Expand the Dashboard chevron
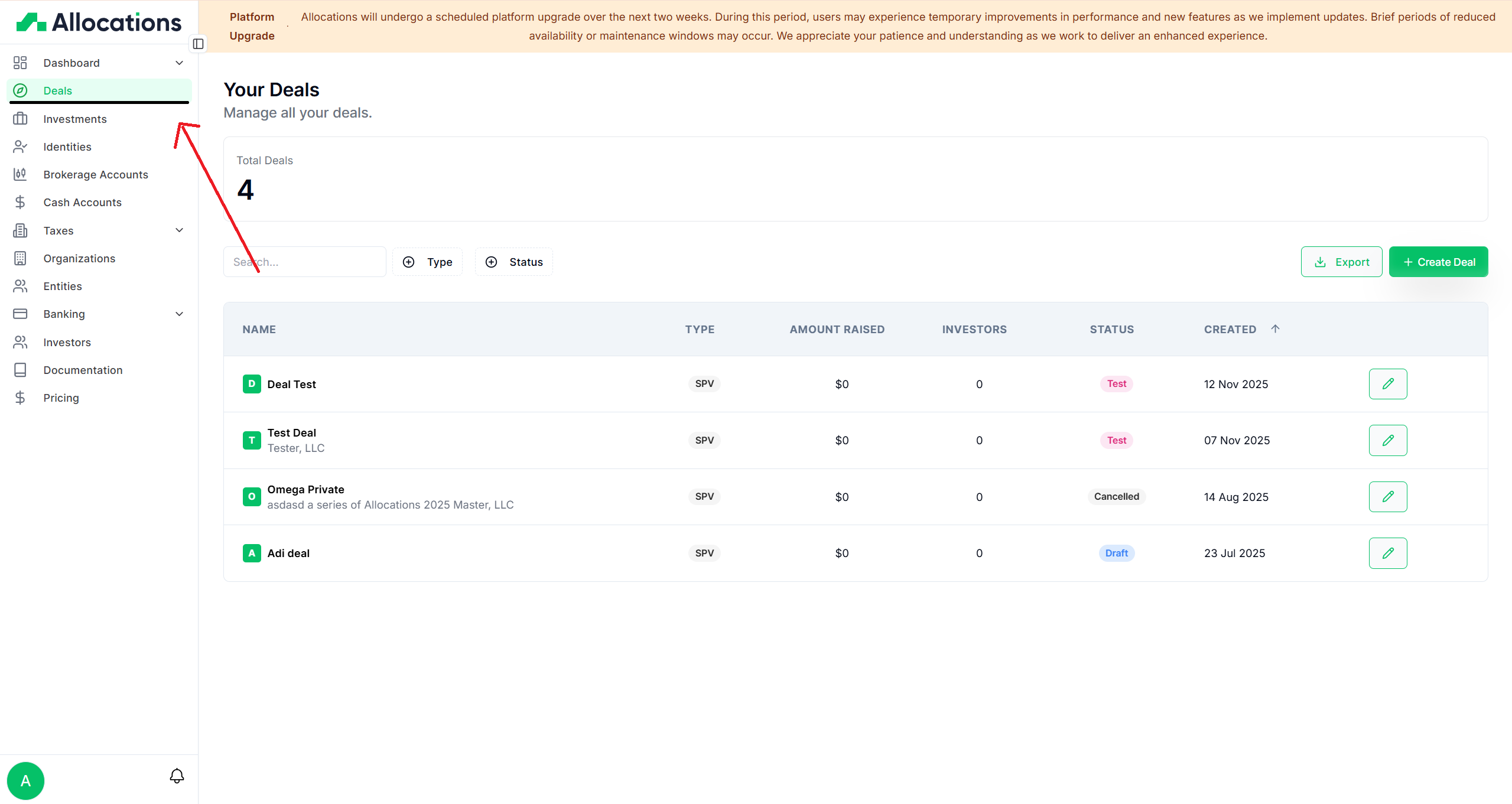1512x804 pixels. pos(179,63)
